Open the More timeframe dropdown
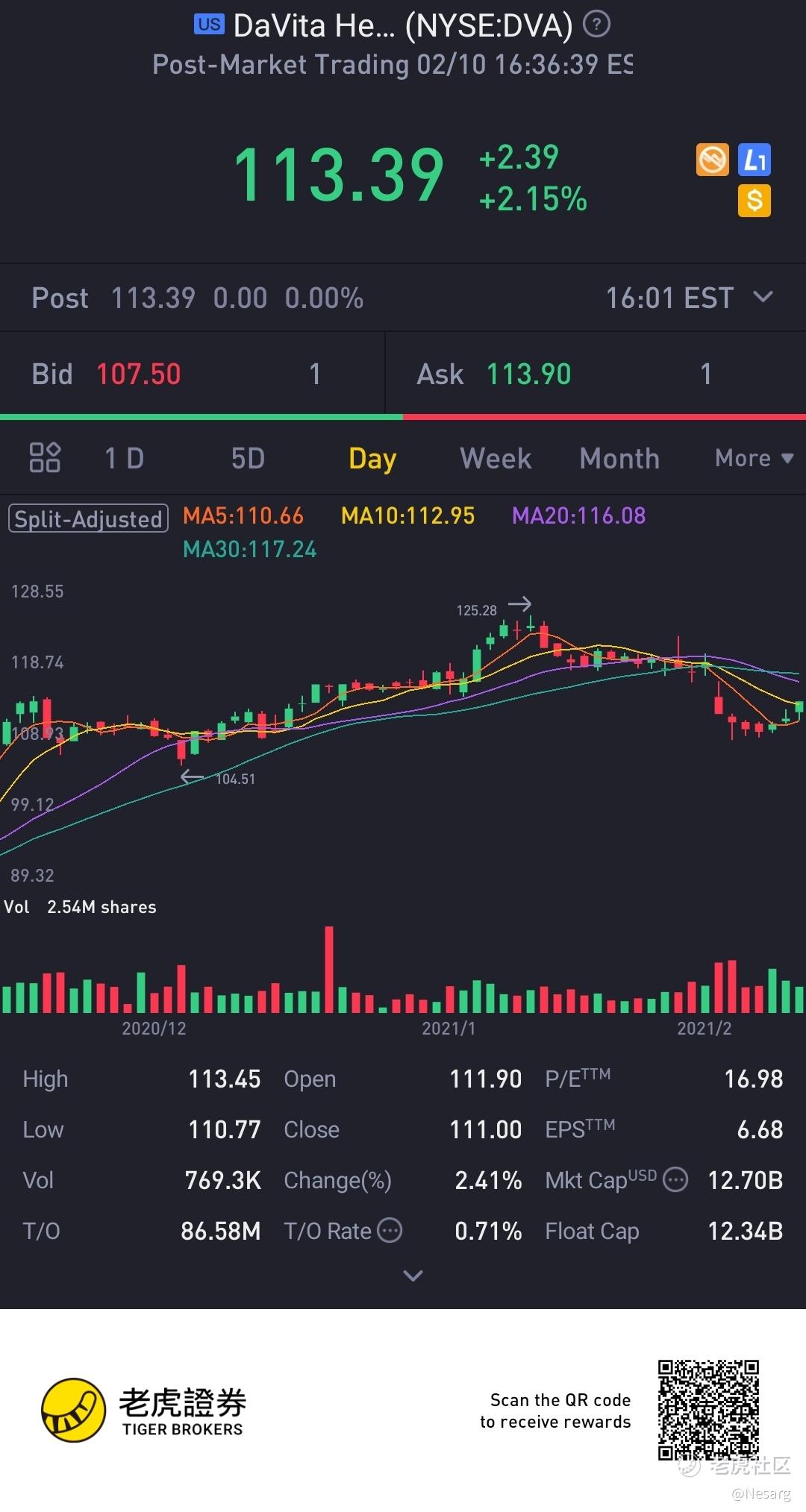Image resolution: width=806 pixels, height=1512 pixels. coord(754,457)
